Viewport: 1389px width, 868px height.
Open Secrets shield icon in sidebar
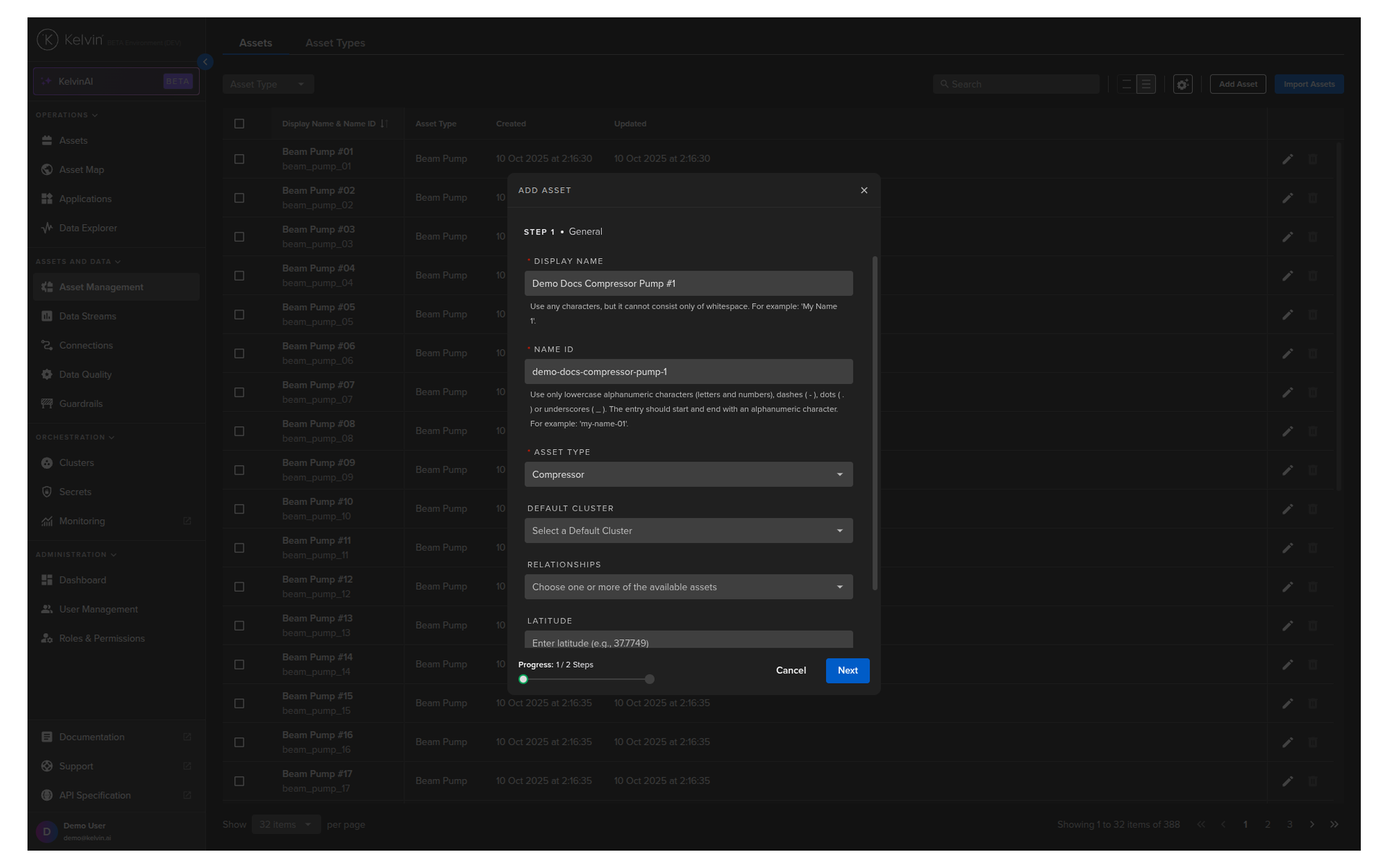tap(47, 492)
